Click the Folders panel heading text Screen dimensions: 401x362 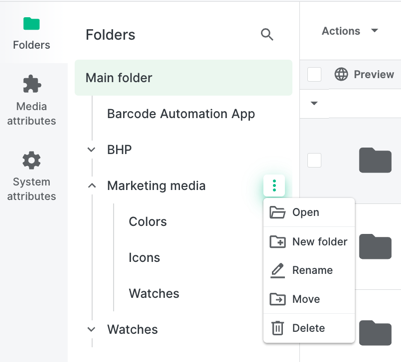(110, 35)
